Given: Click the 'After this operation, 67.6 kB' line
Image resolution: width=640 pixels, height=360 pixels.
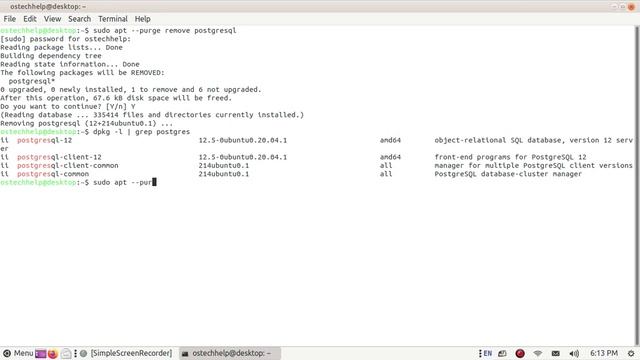Looking at the screenshot, I should pyautogui.click(x=116, y=98).
